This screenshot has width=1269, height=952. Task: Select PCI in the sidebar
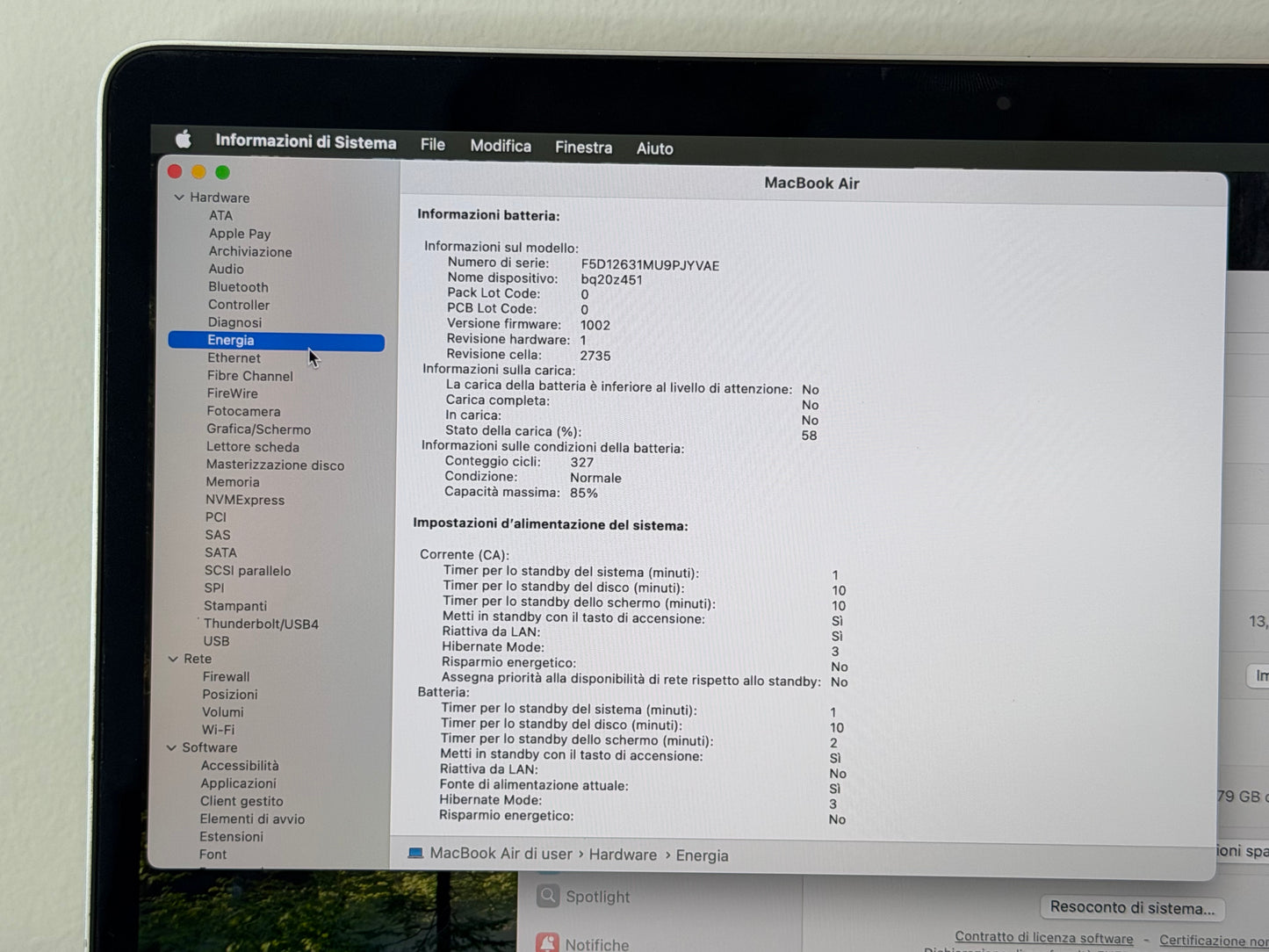coord(215,517)
